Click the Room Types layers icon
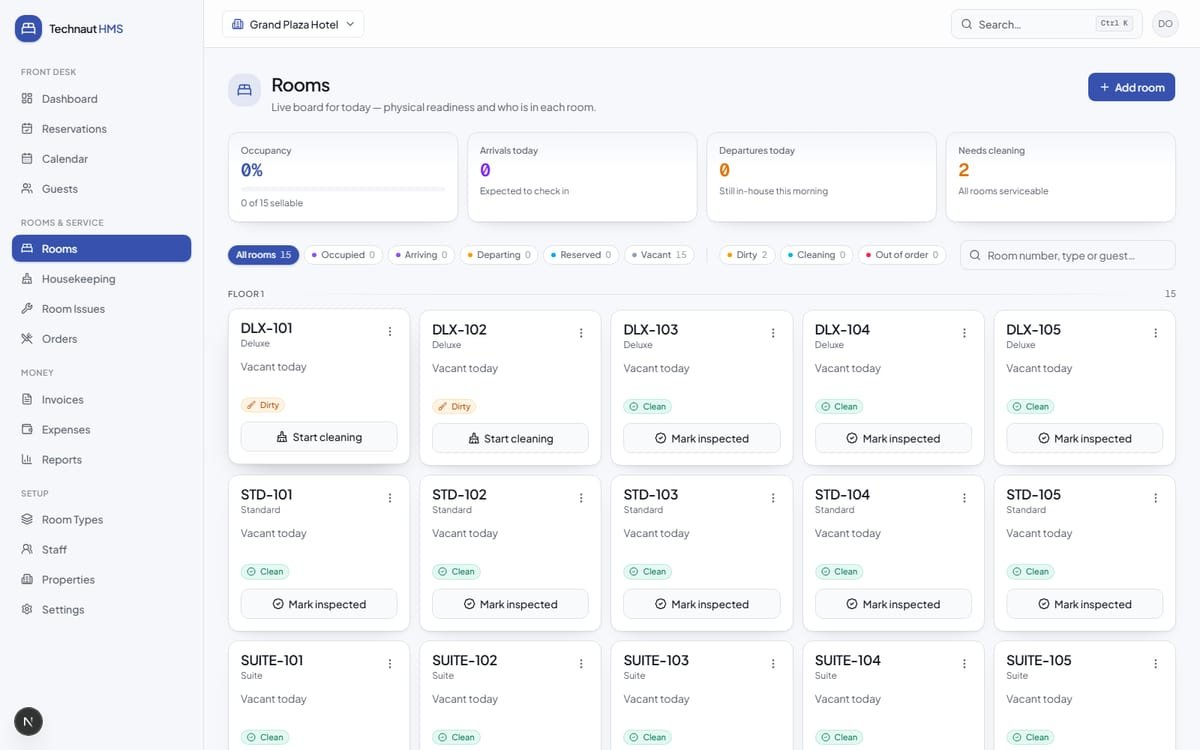 [x=27, y=519]
